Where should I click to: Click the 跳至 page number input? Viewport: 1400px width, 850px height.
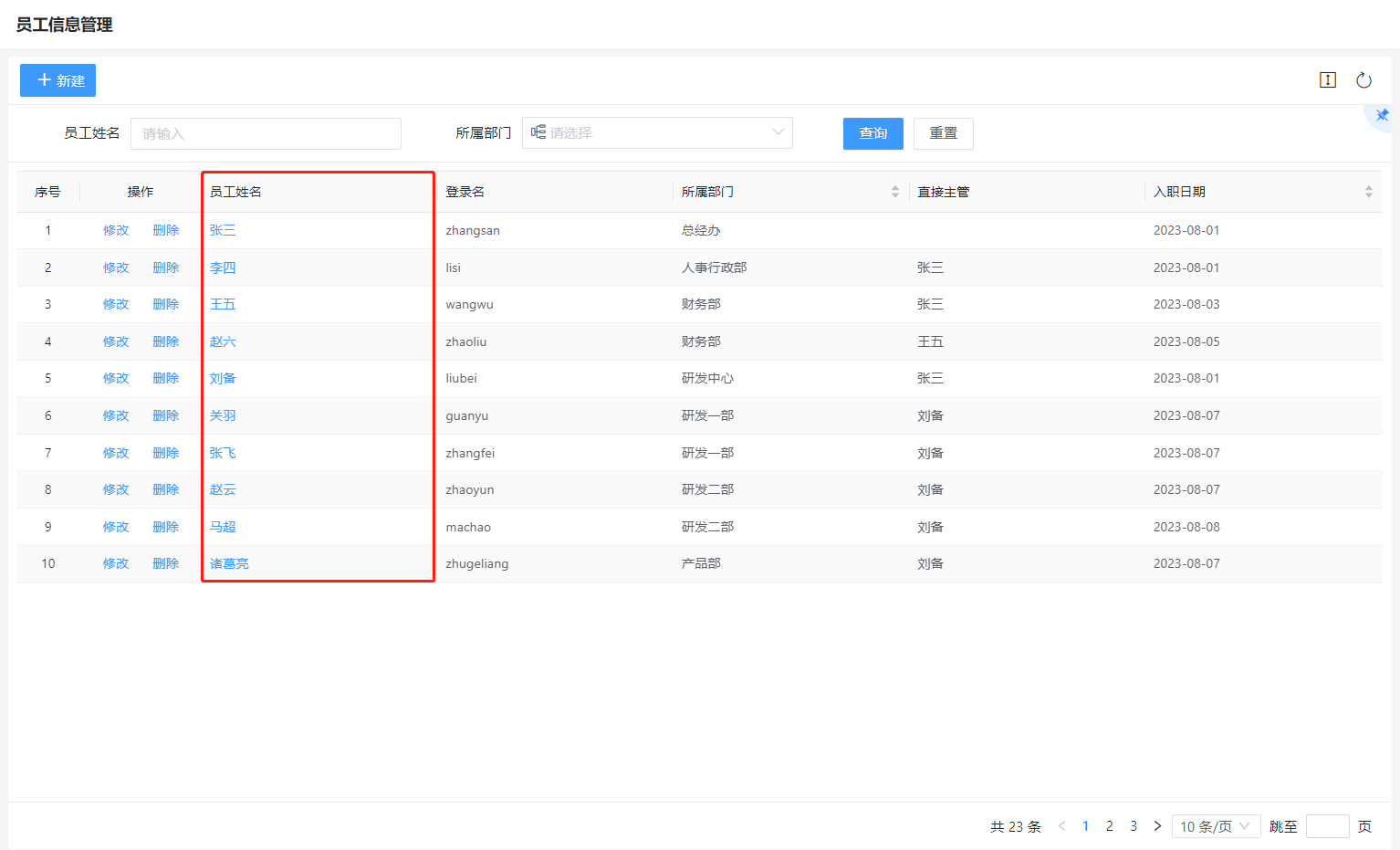click(x=1327, y=826)
